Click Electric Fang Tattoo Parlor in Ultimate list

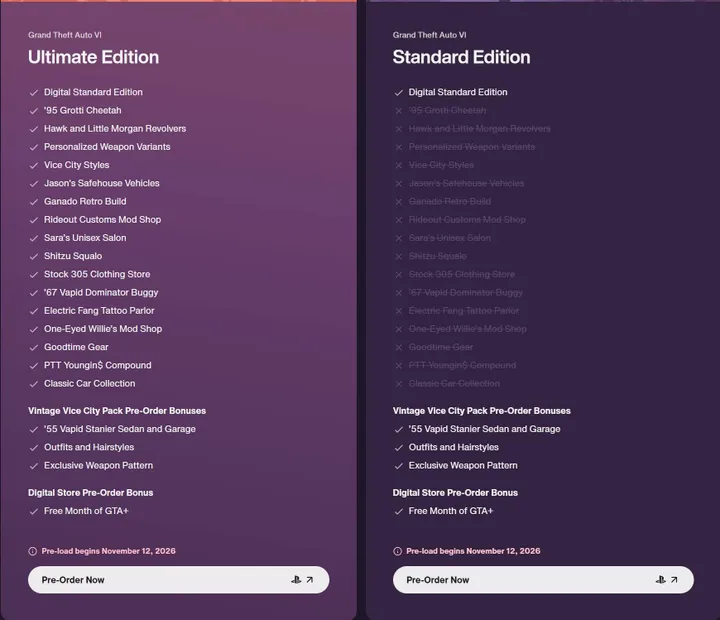pyautogui.click(x=99, y=310)
